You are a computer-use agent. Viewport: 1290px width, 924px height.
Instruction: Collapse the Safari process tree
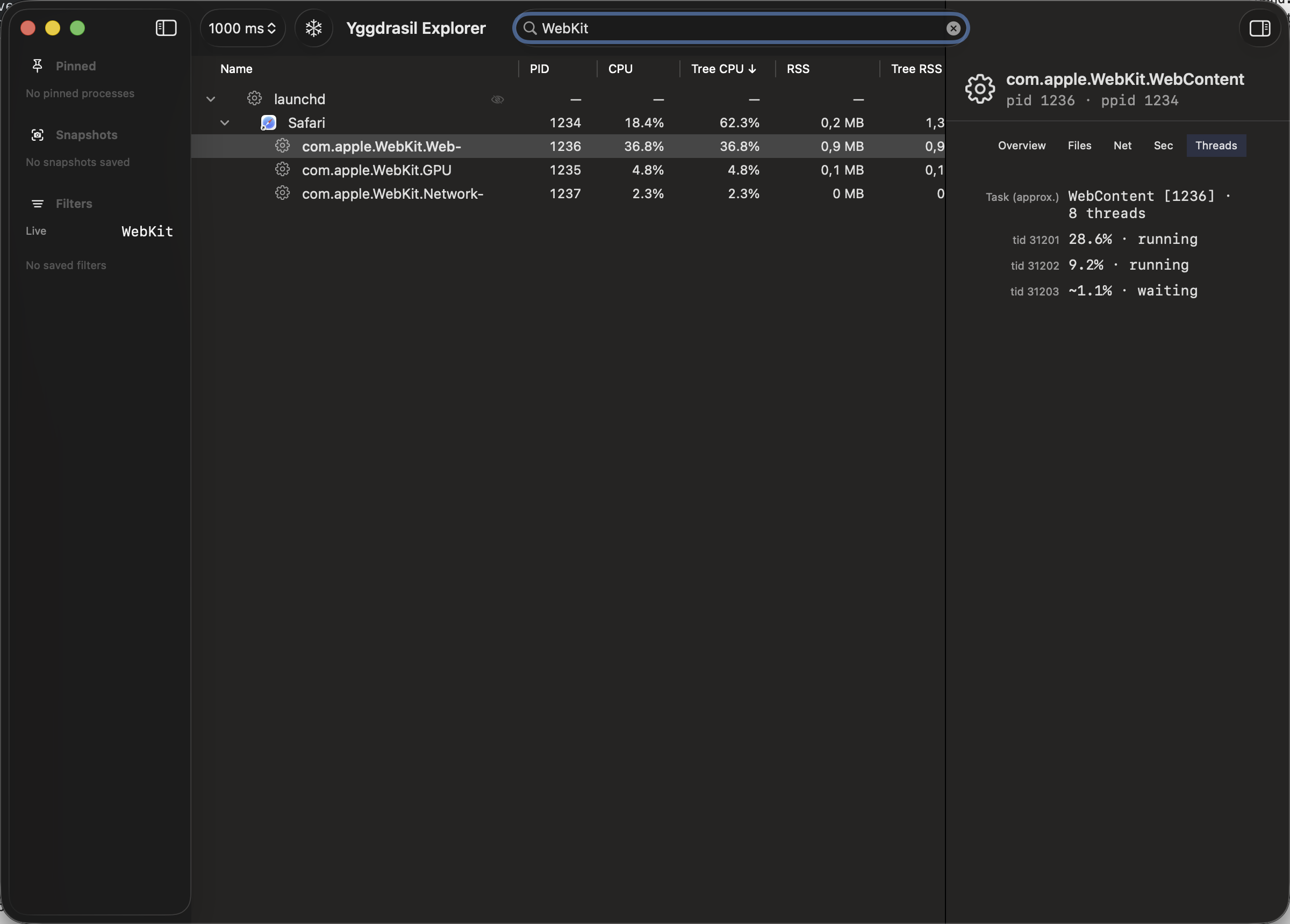225,123
